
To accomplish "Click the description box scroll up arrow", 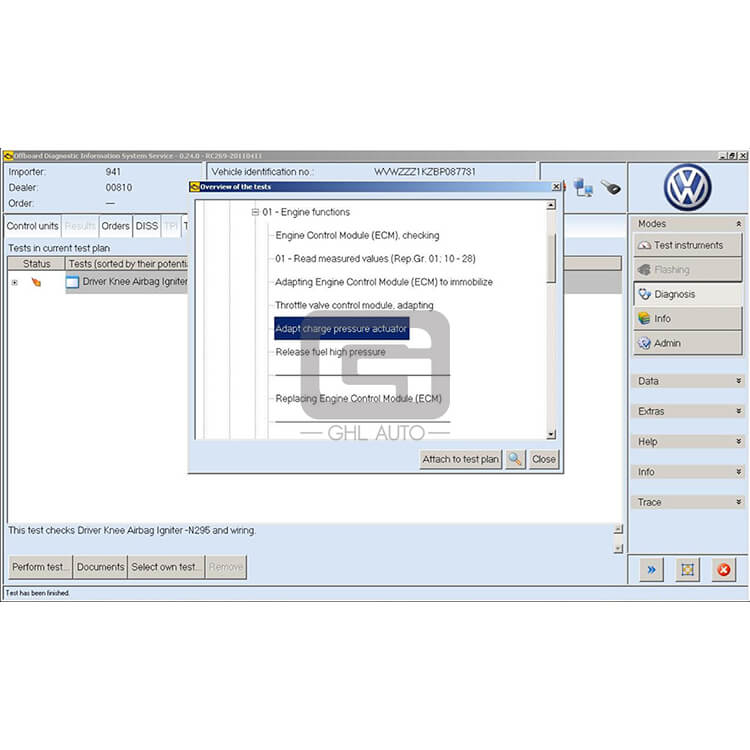I will point(618,529).
